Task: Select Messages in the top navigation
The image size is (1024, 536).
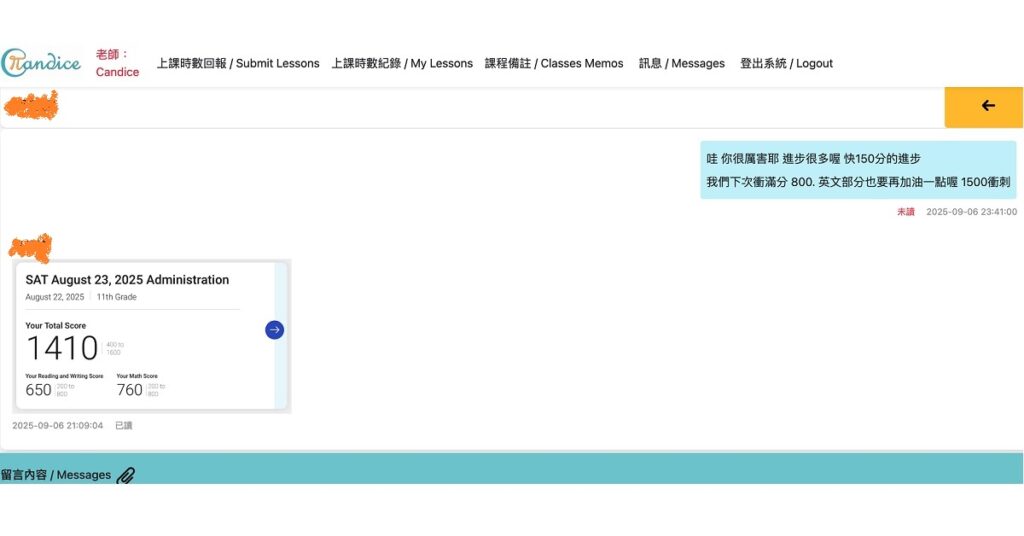Action: click(x=682, y=63)
